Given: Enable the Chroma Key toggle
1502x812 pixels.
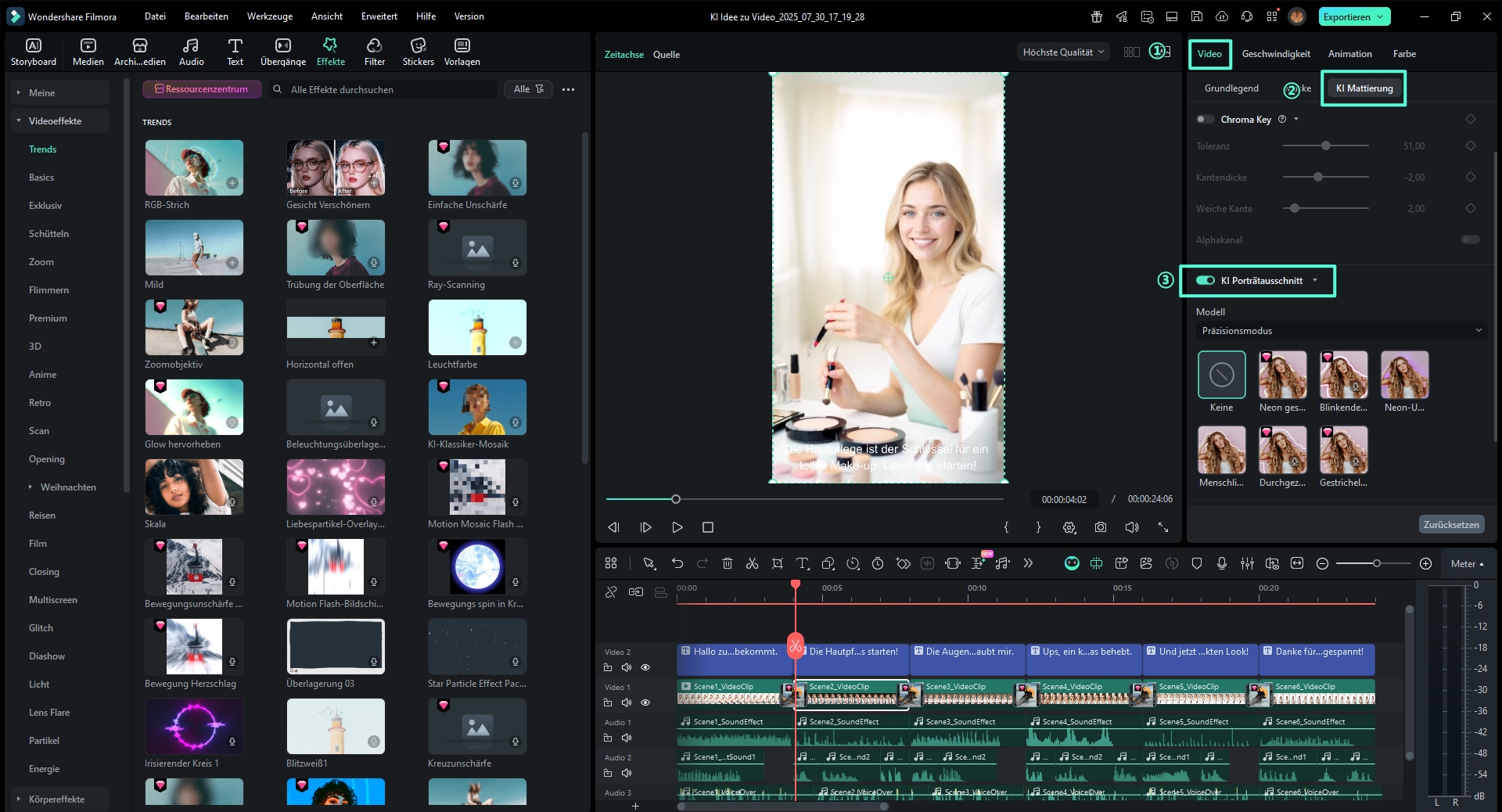Looking at the screenshot, I should (1206, 120).
